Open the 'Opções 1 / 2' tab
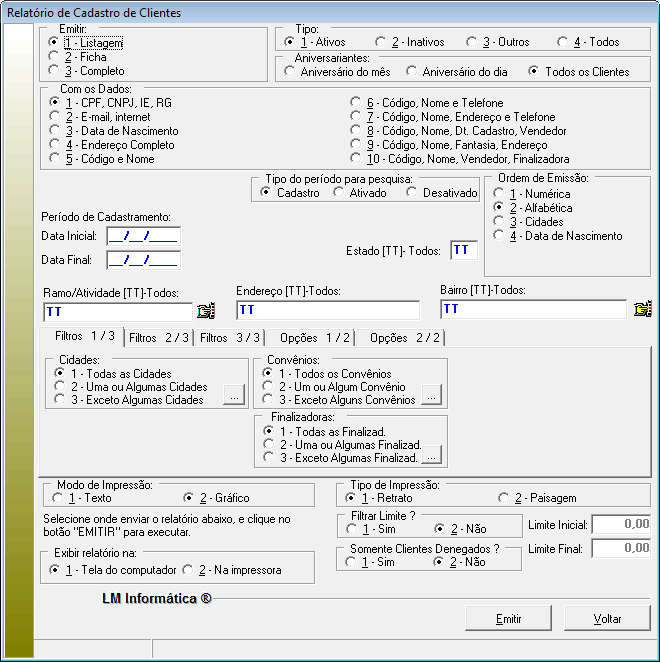The width and height of the screenshot is (660, 662). 314,338
